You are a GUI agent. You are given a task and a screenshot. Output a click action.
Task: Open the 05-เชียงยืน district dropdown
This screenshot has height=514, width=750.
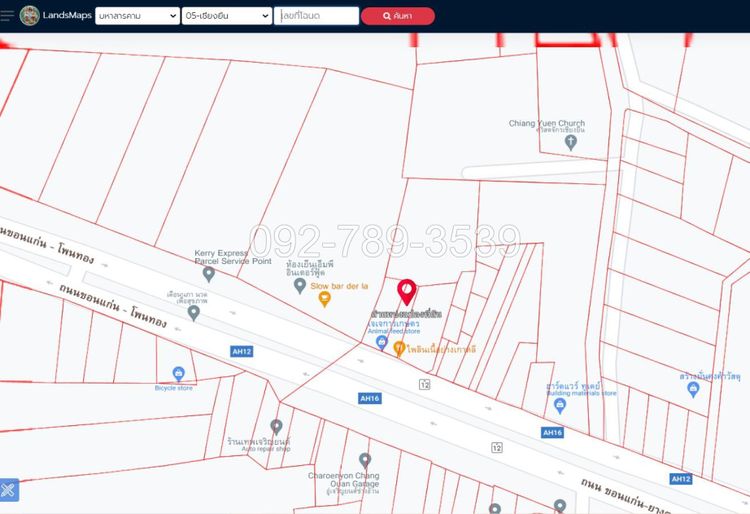coord(227,16)
